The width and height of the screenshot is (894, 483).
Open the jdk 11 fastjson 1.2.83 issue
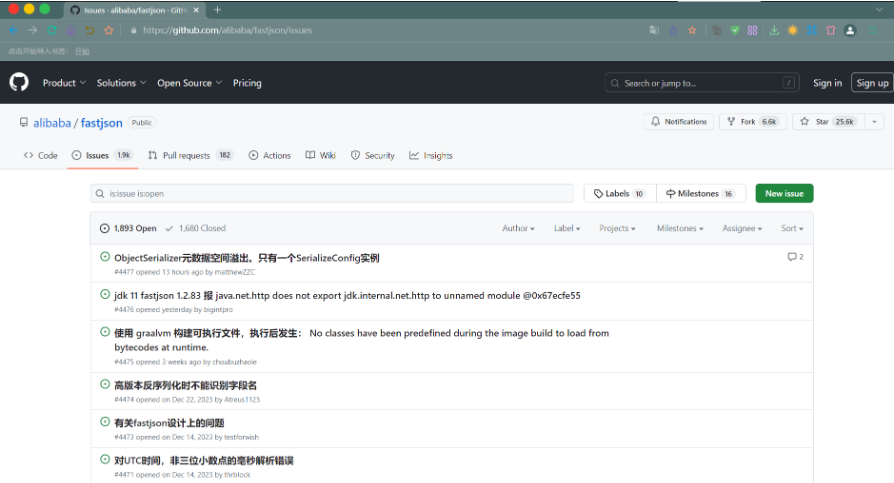(347, 295)
